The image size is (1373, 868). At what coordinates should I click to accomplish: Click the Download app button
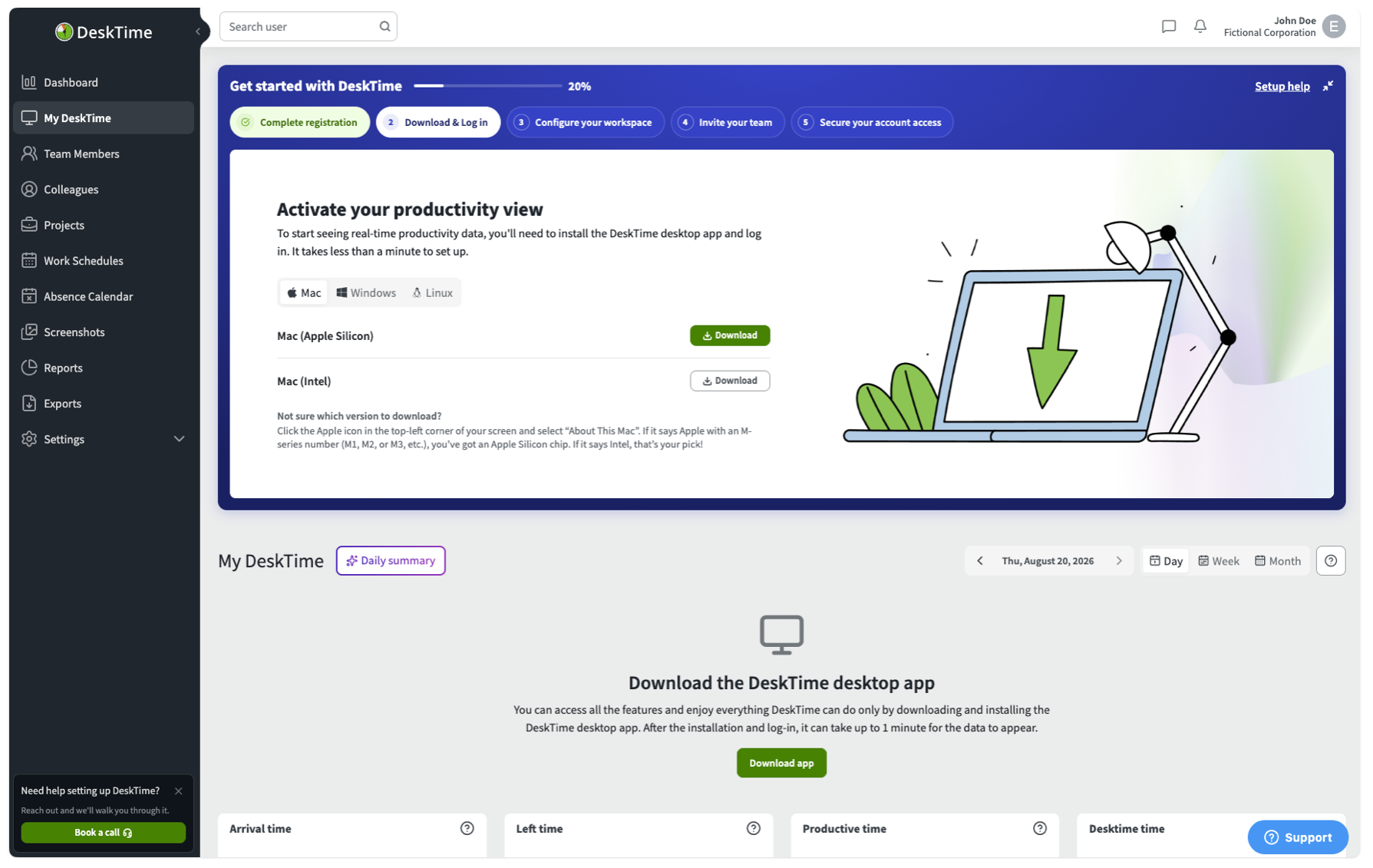tap(781, 763)
